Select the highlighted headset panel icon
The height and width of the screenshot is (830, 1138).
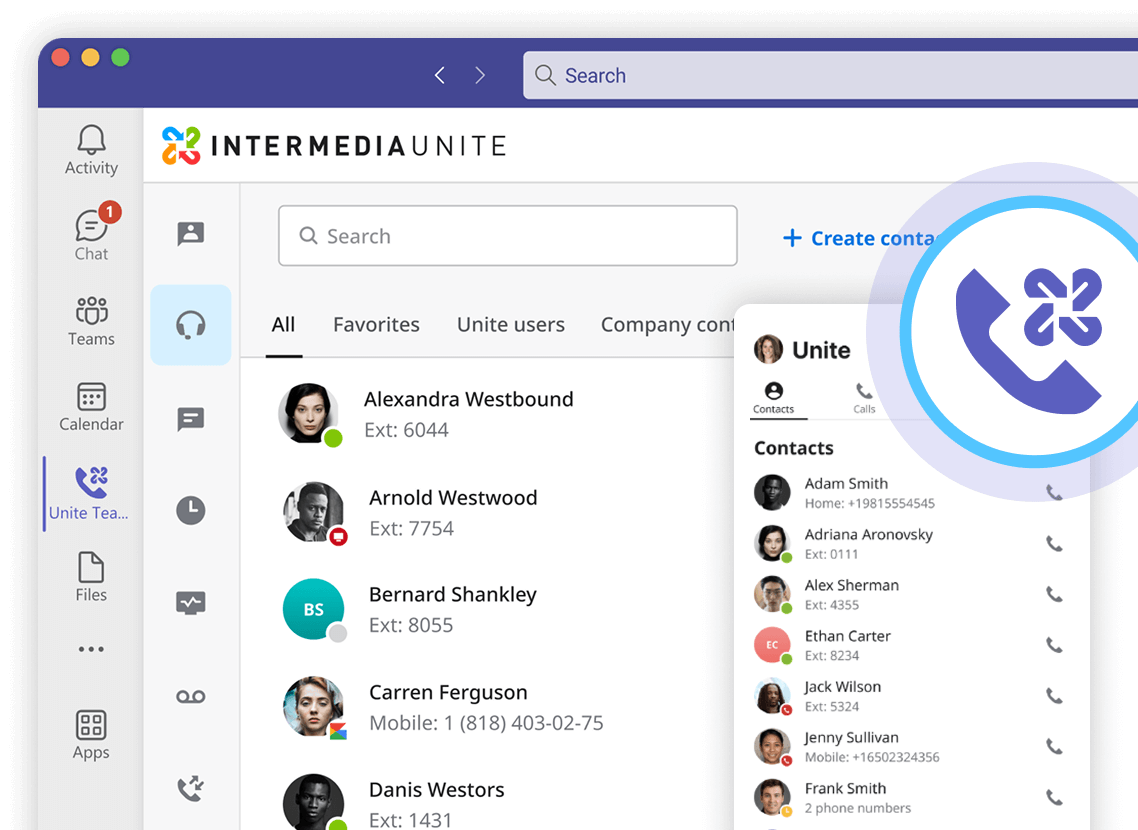click(x=190, y=324)
